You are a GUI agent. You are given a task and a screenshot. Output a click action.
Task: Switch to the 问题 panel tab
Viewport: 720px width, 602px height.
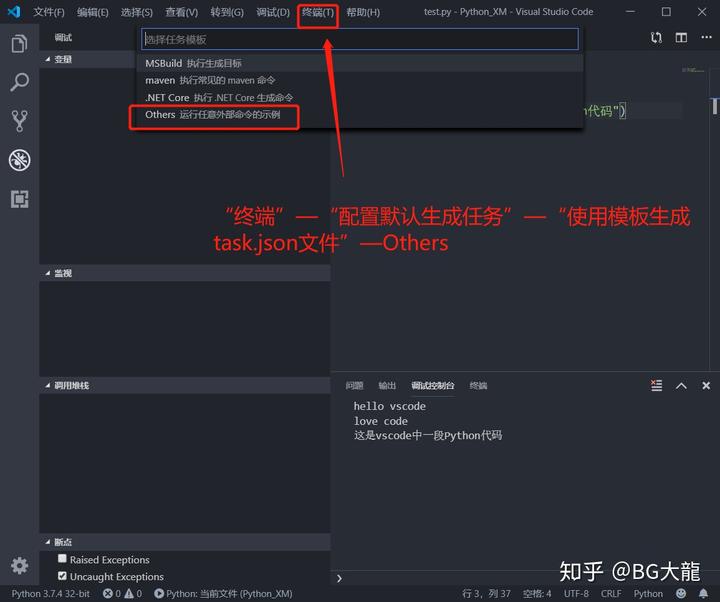point(354,386)
